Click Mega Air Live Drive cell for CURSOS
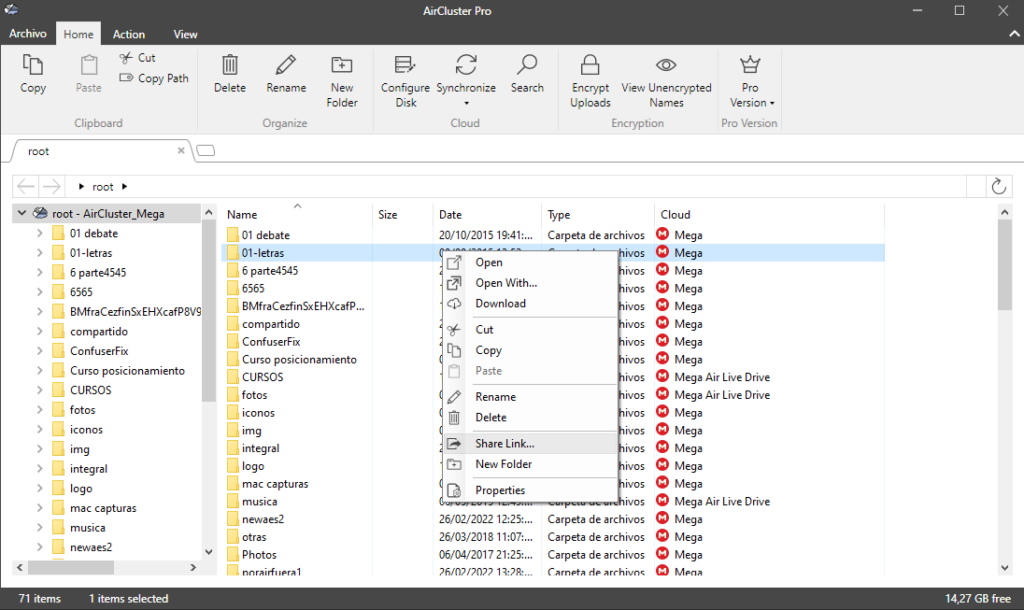Screen dimensions: 1024x610 coord(722,377)
